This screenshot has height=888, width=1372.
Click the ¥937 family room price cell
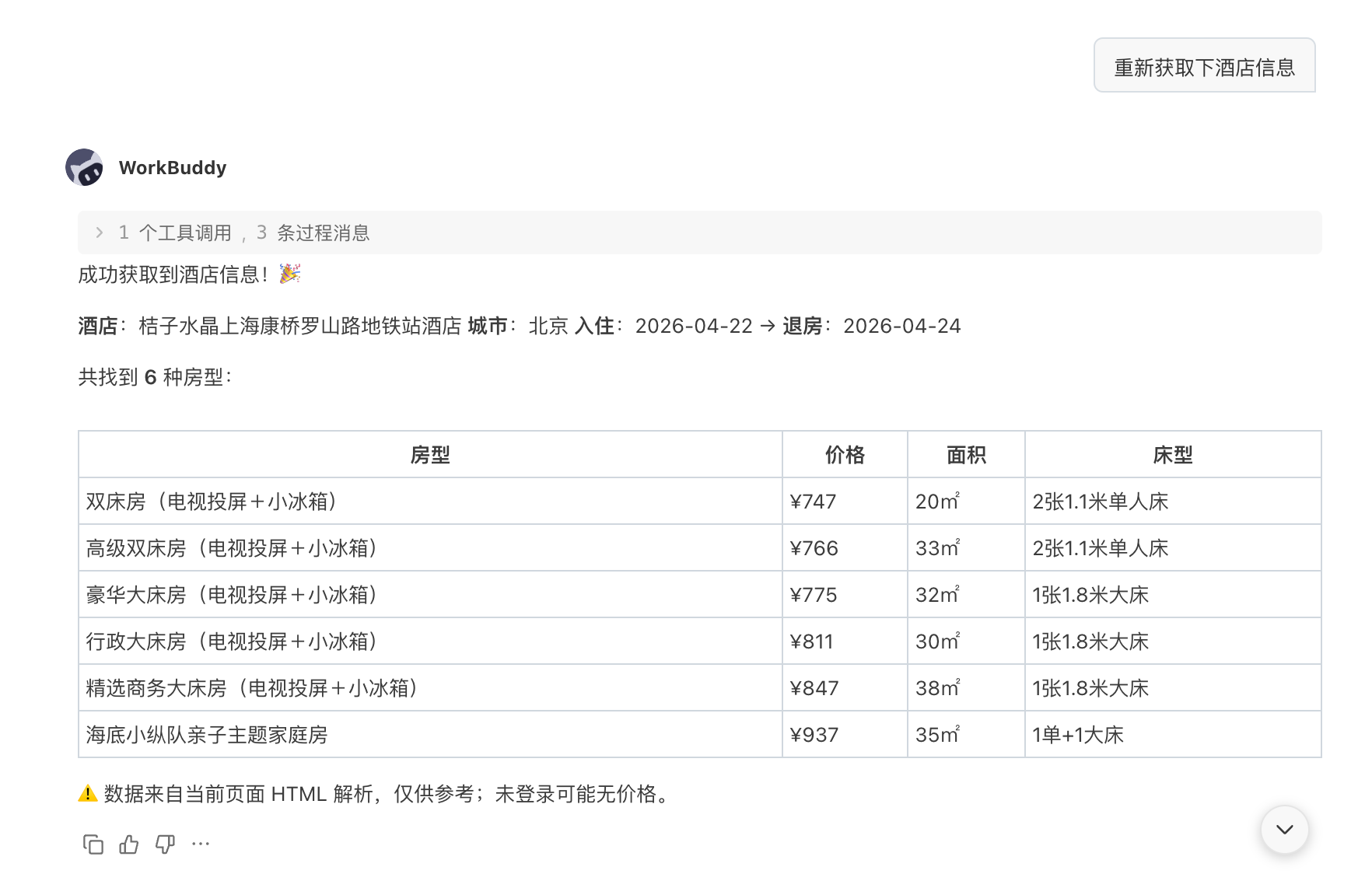[x=814, y=734]
